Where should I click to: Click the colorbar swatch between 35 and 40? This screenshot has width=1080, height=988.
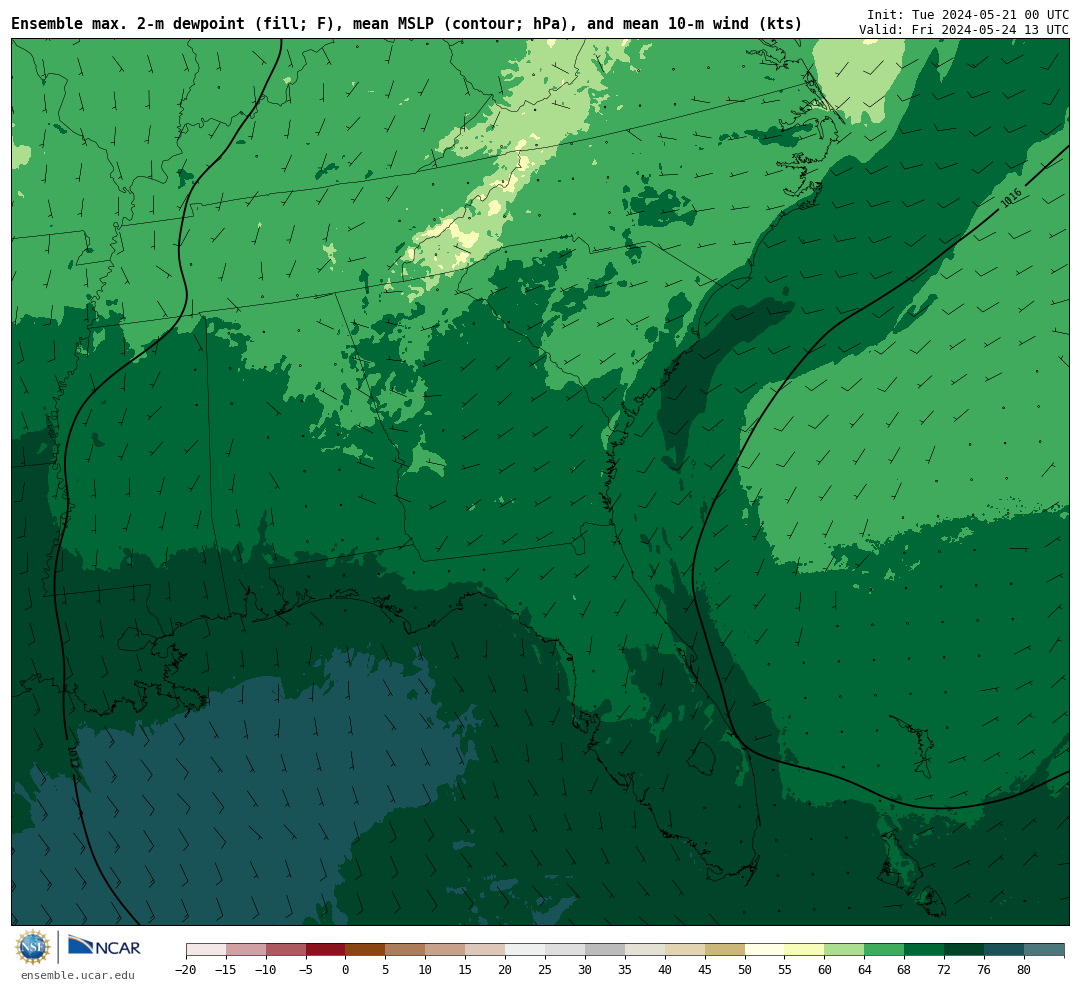645,949
